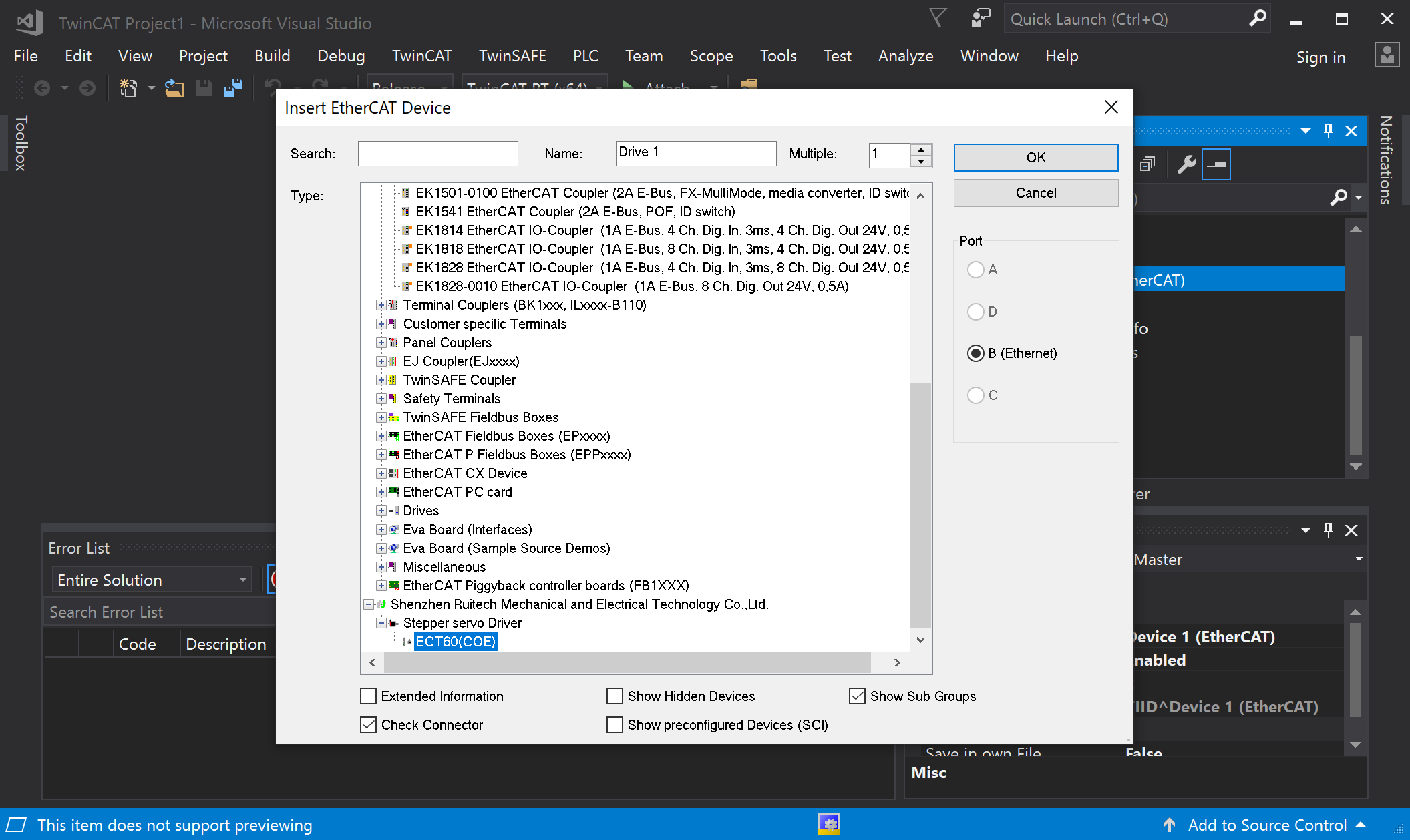Click the pin icon of Solution Explorer panel
Image resolution: width=1410 pixels, height=840 pixels.
pyautogui.click(x=1329, y=130)
